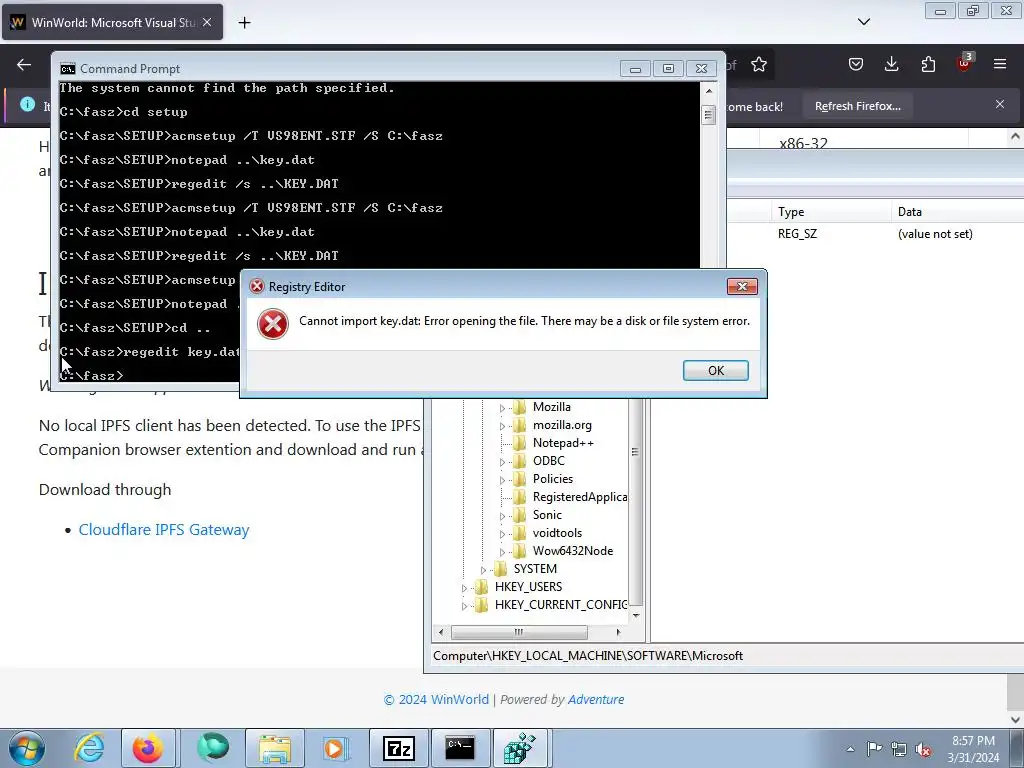The width and height of the screenshot is (1024, 768).
Task: Expand the SYSTEM registry key
Action: click(x=483, y=569)
